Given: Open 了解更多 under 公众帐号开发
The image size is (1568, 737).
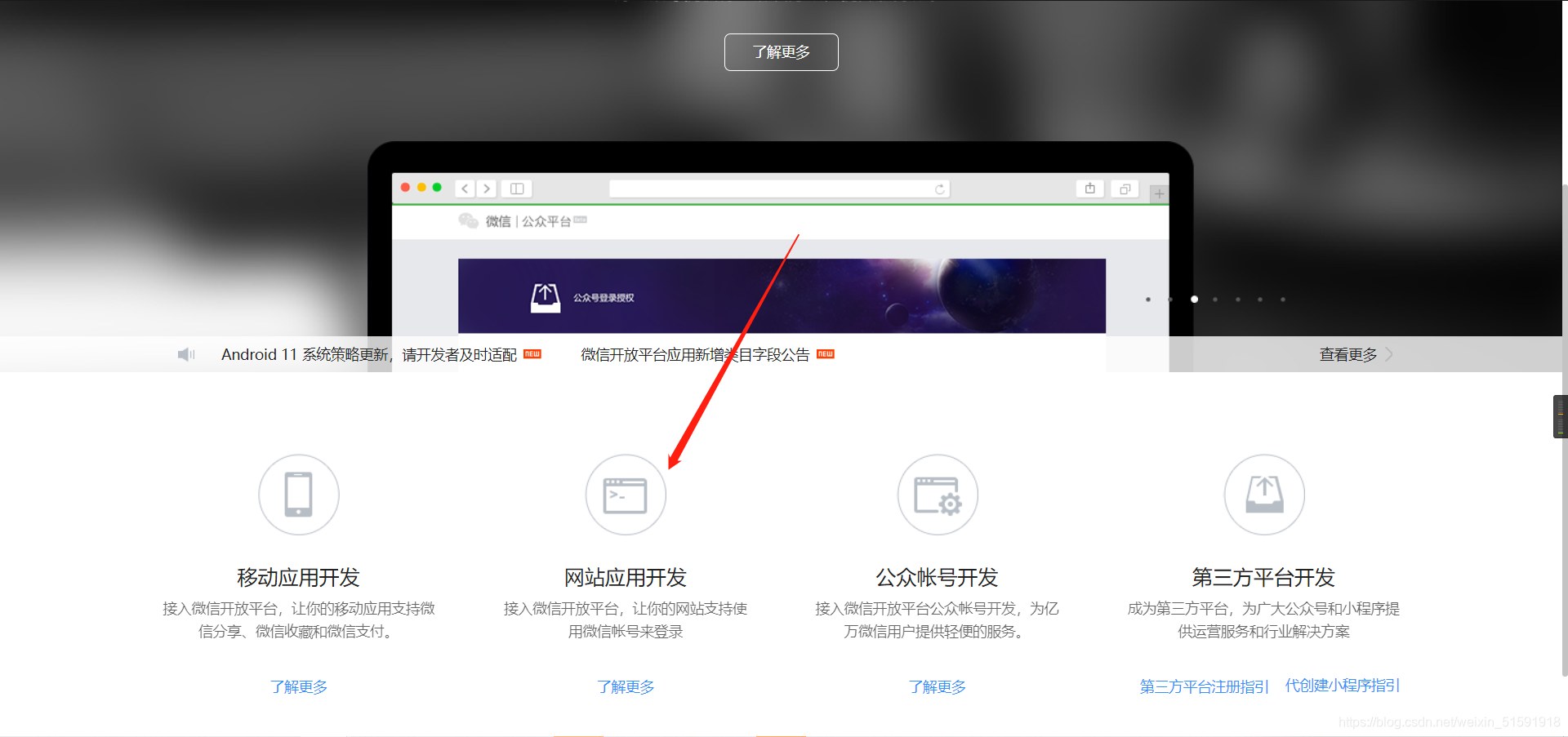Looking at the screenshot, I should [x=938, y=686].
